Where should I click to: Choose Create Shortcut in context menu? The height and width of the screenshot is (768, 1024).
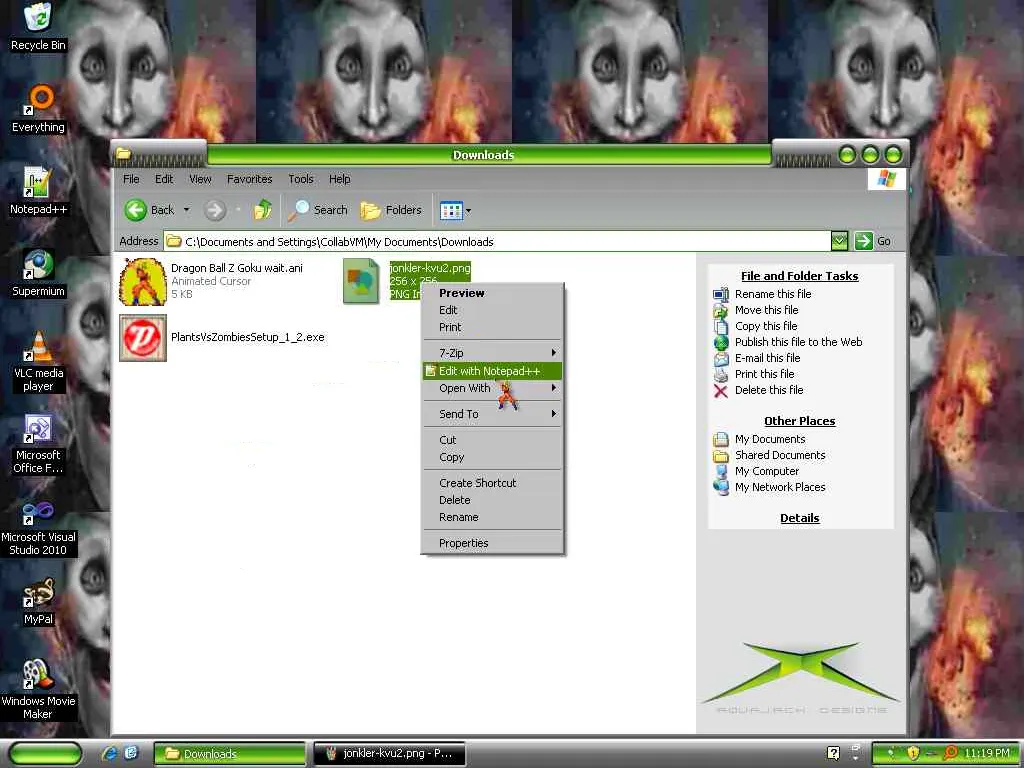click(x=492, y=483)
